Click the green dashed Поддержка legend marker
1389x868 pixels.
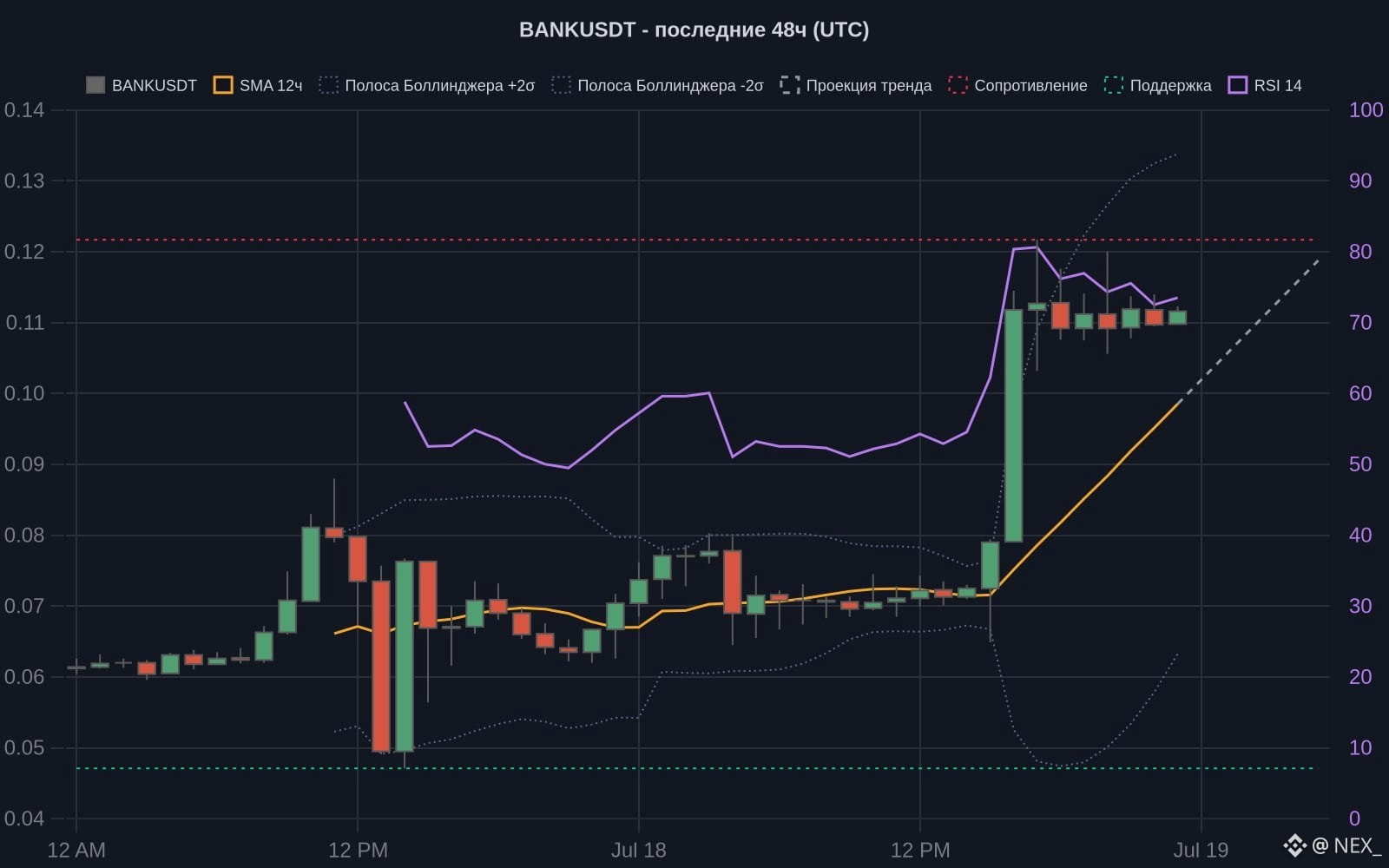coord(1114,85)
